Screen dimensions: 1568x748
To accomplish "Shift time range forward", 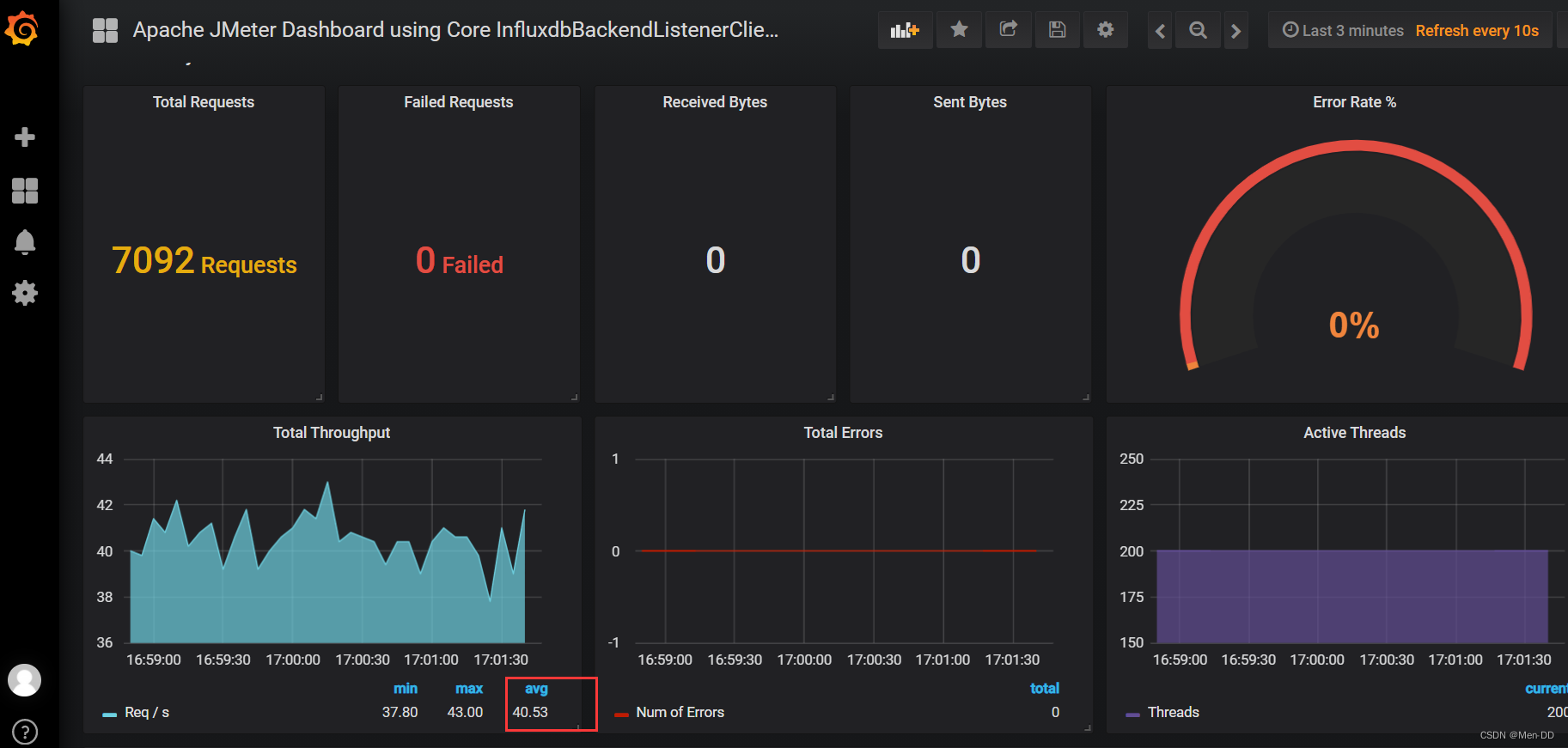I will [x=1235, y=31].
